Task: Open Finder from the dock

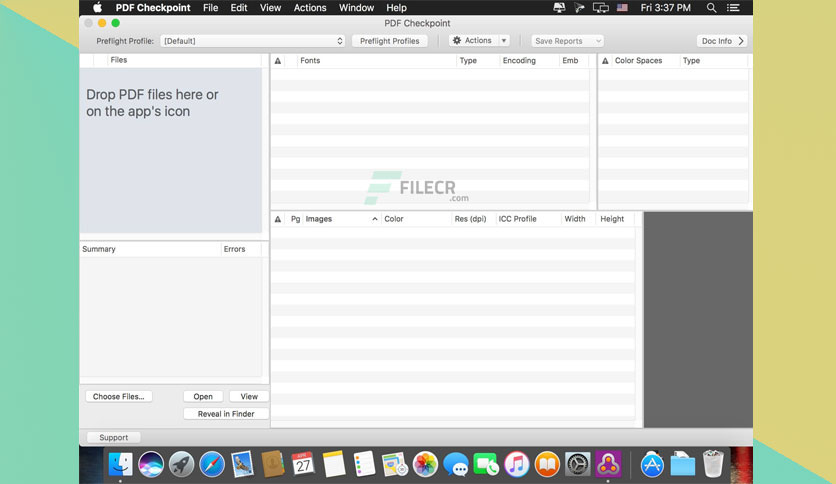Action: pos(120,464)
